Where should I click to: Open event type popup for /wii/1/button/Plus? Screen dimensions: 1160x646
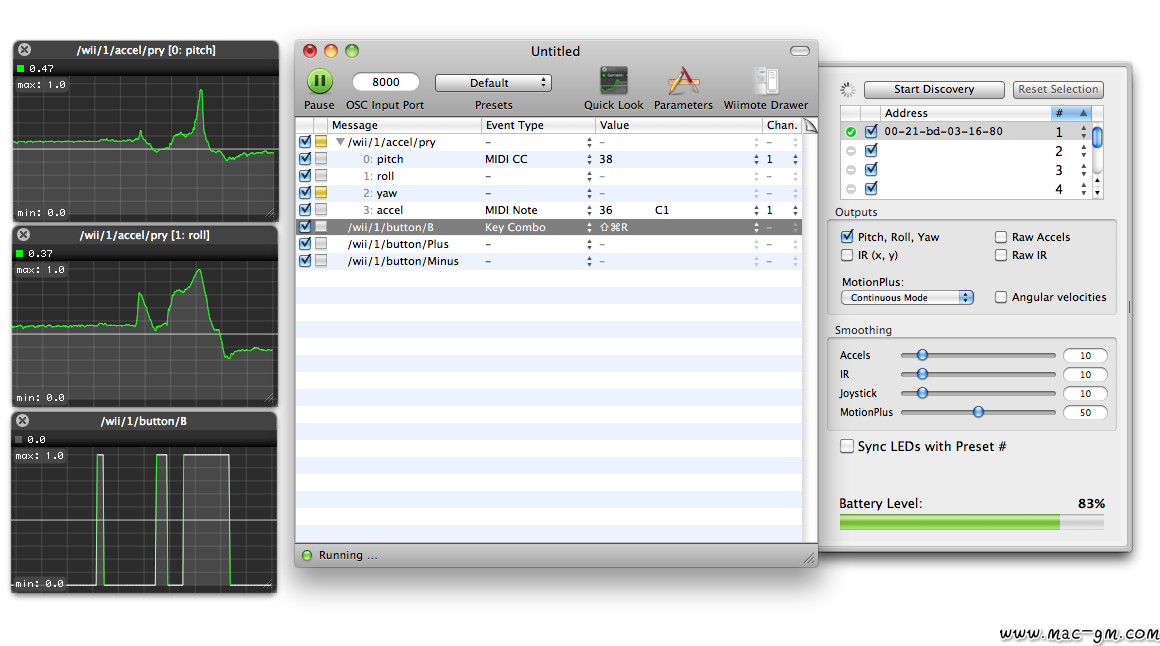pyautogui.click(x=590, y=244)
